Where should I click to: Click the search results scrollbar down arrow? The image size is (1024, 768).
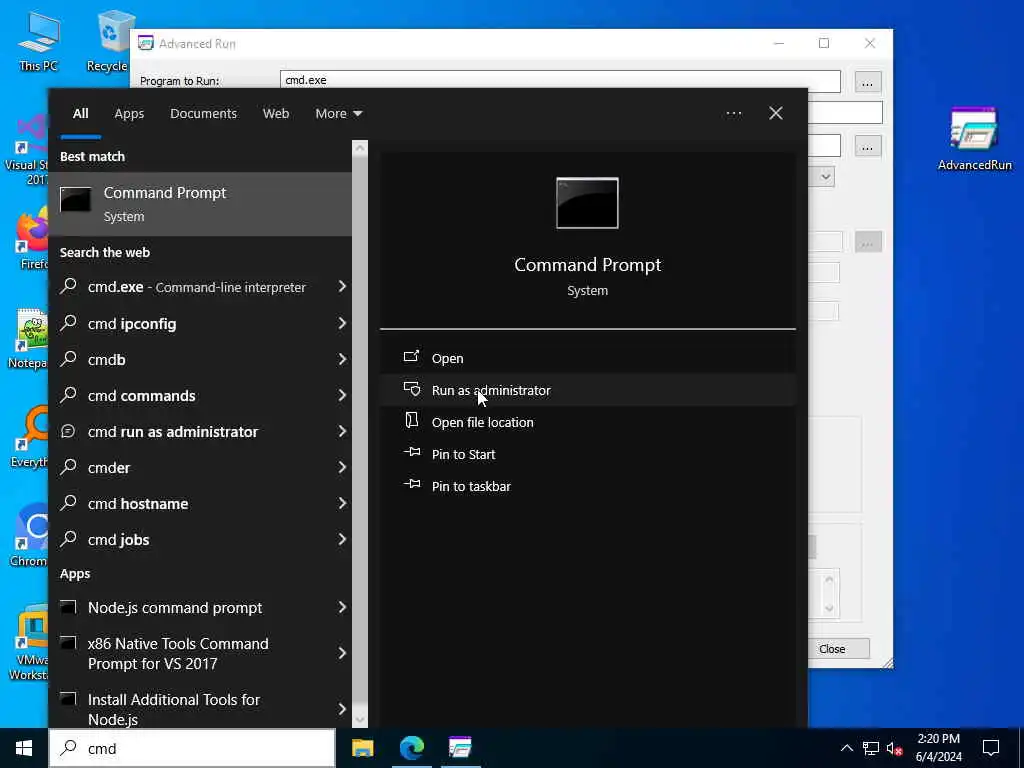point(360,720)
